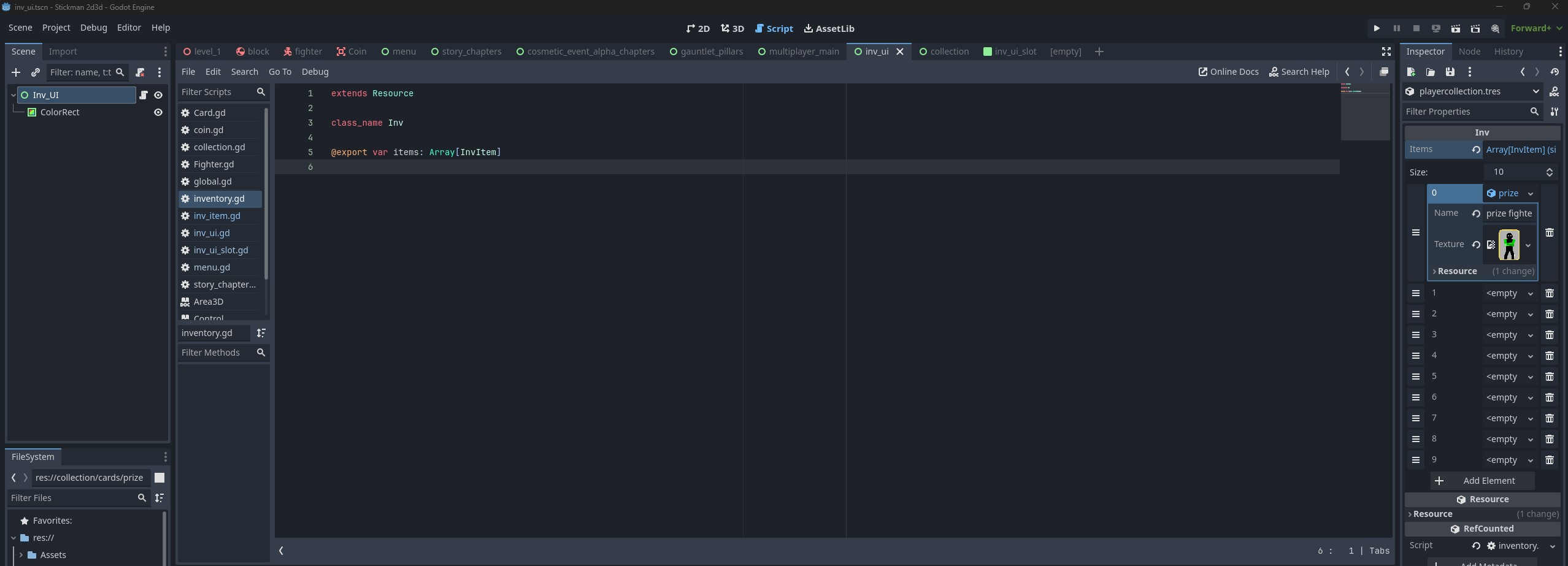The width and height of the screenshot is (1568, 566).
Task: Click the instantiate child scene link icon
Action: tap(36, 72)
